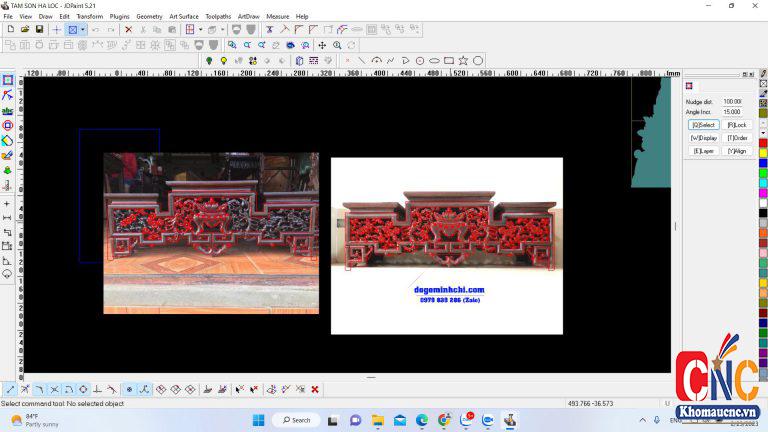Click the [R]Lock button
The image size is (768, 432).
[x=737, y=125]
